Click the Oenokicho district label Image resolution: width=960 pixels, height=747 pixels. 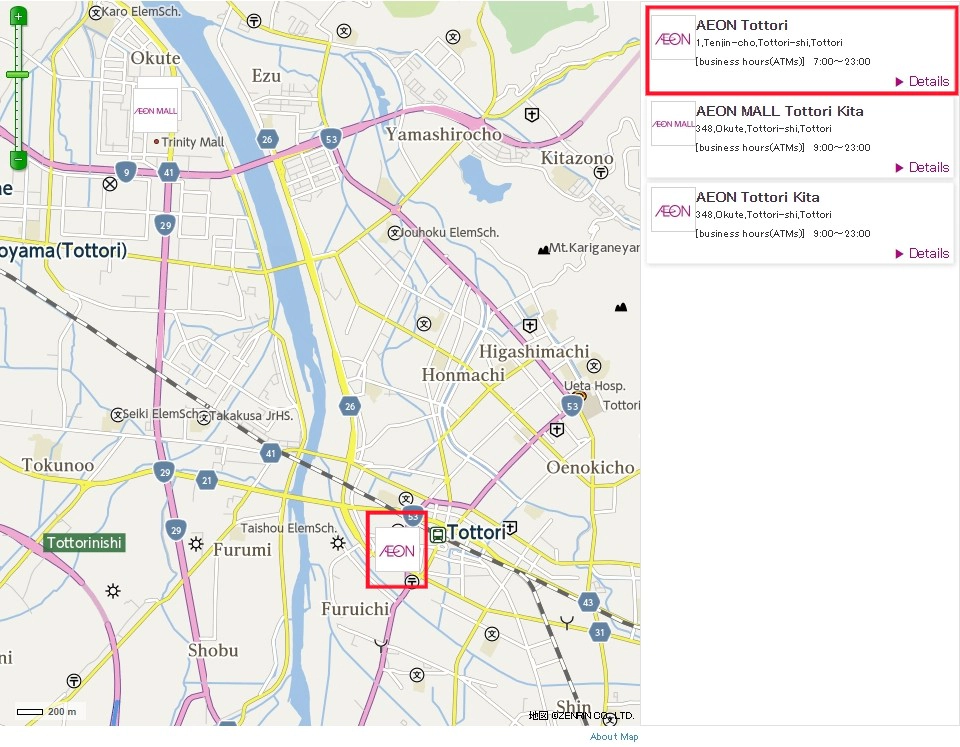(590, 467)
